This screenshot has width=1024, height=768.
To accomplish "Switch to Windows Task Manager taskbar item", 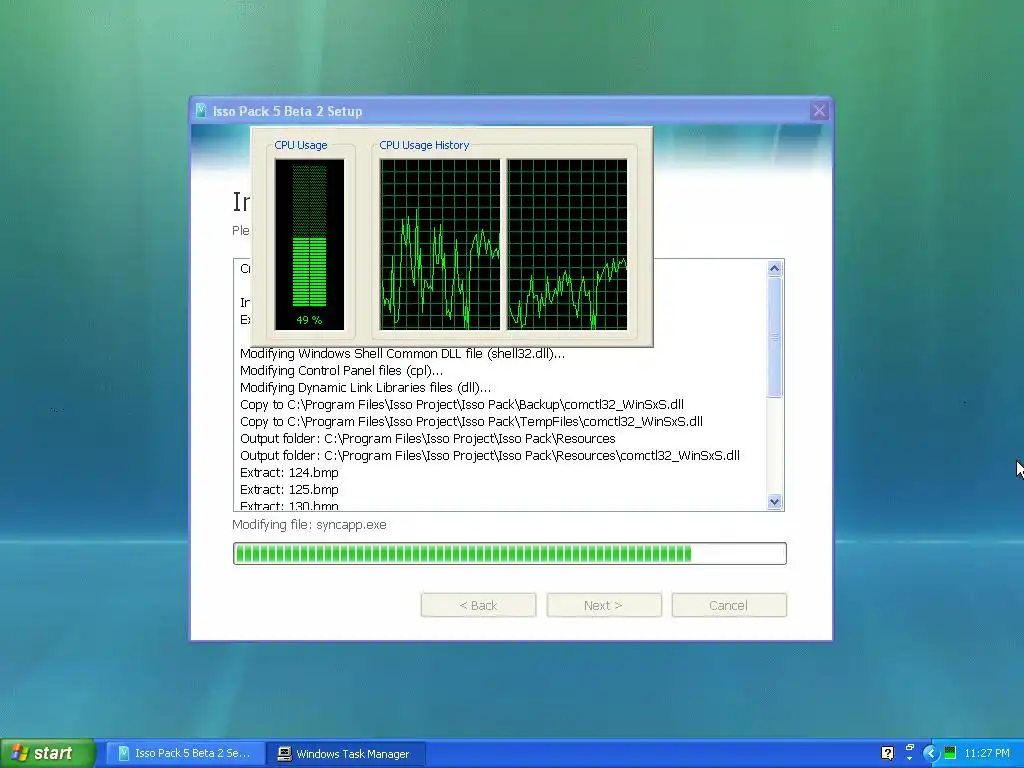I will click(346, 754).
